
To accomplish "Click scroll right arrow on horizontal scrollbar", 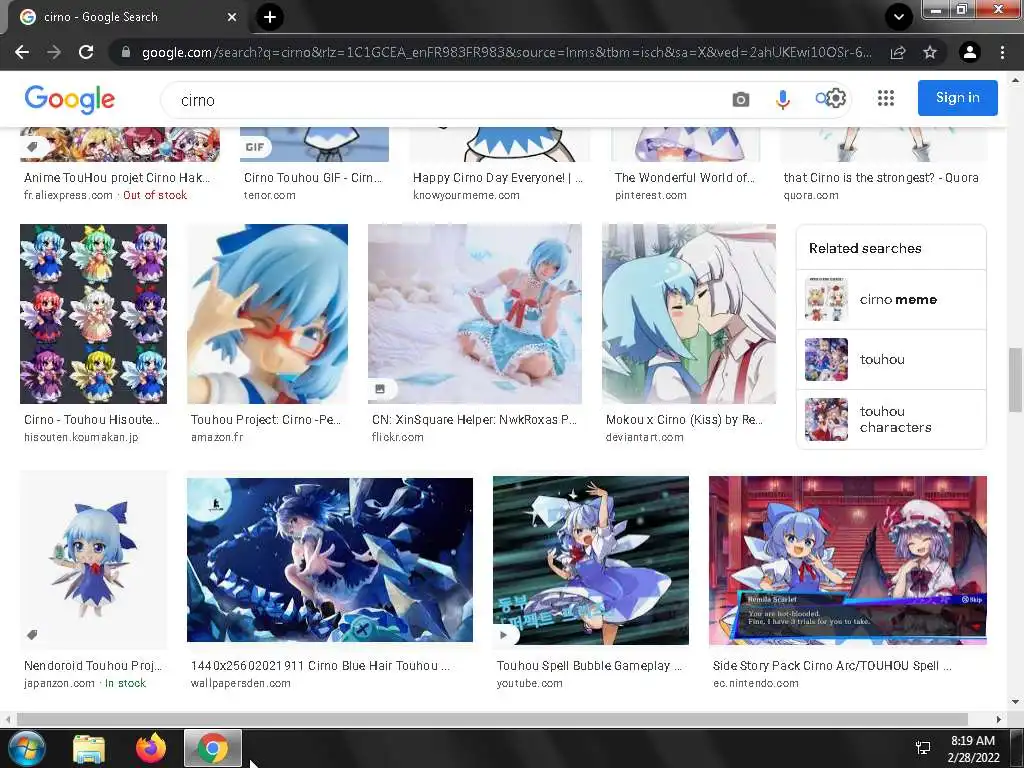I will (x=999, y=719).
